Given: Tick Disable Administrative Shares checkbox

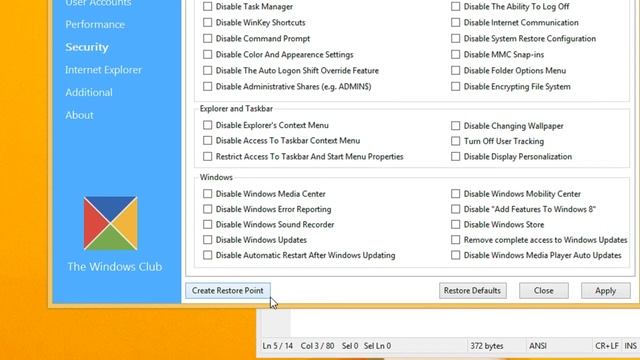Looking at the screenshot, I should point(207,87).
